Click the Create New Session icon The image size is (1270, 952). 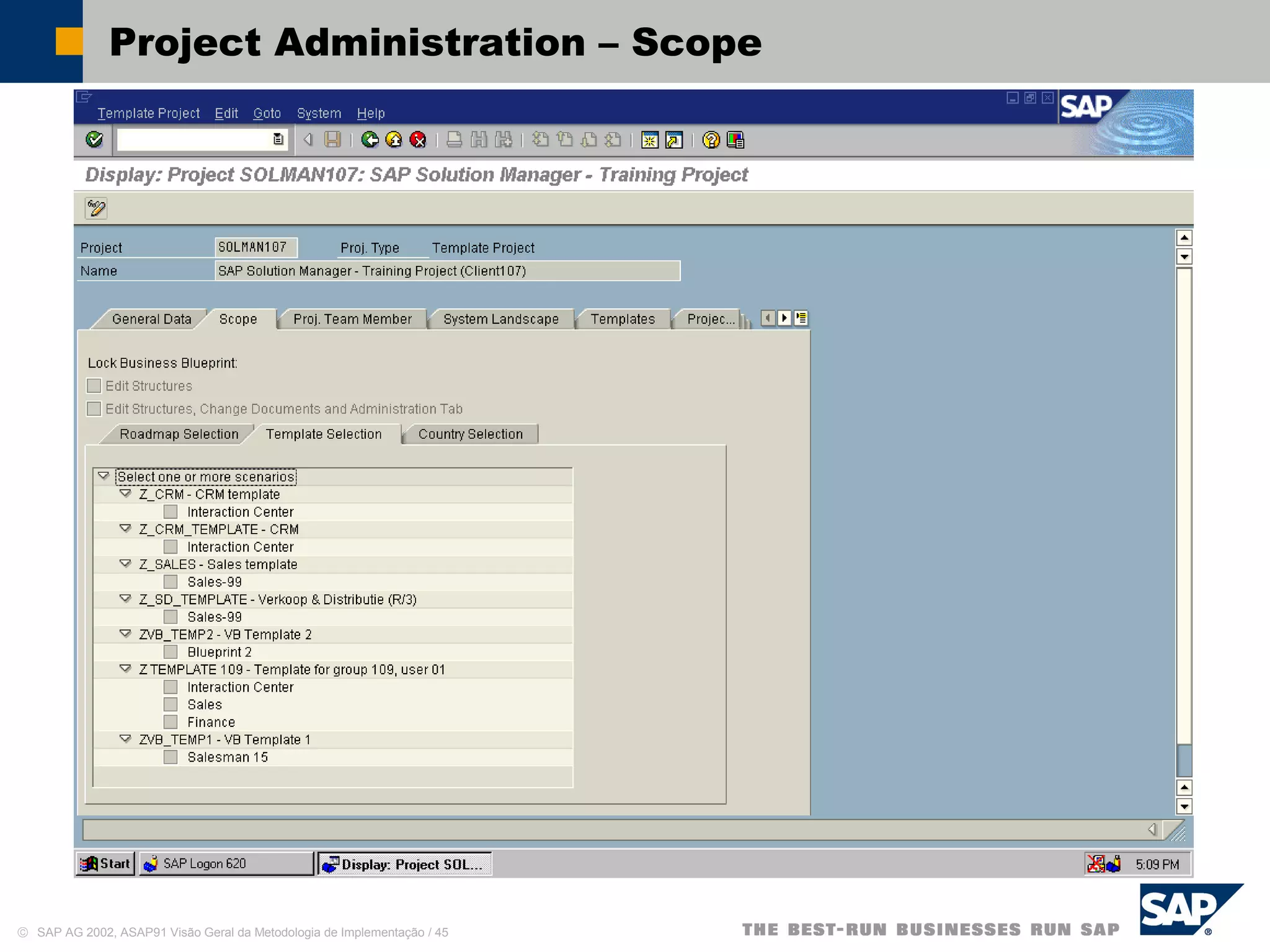point(650,140)
